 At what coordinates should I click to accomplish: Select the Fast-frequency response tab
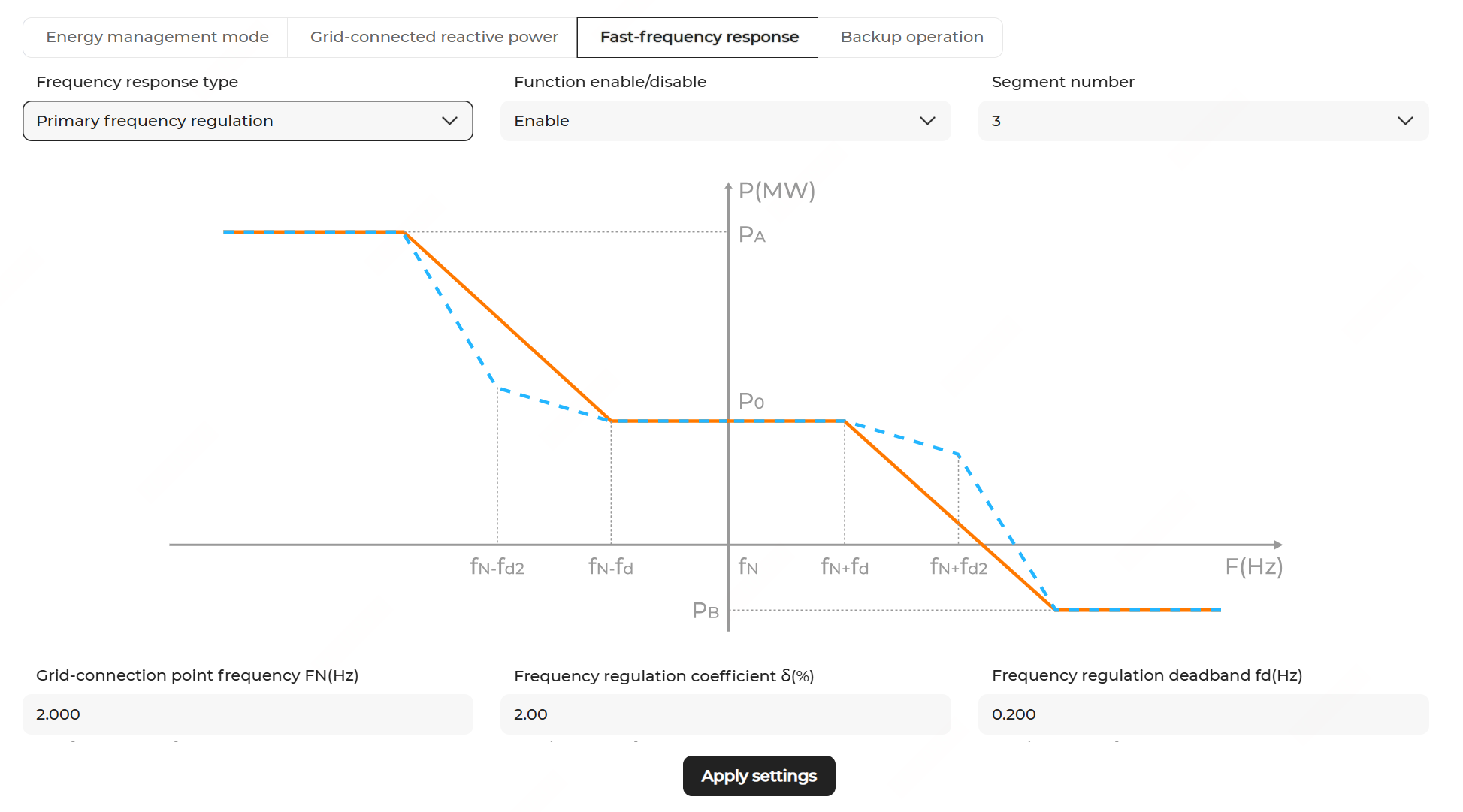point(699,37)
